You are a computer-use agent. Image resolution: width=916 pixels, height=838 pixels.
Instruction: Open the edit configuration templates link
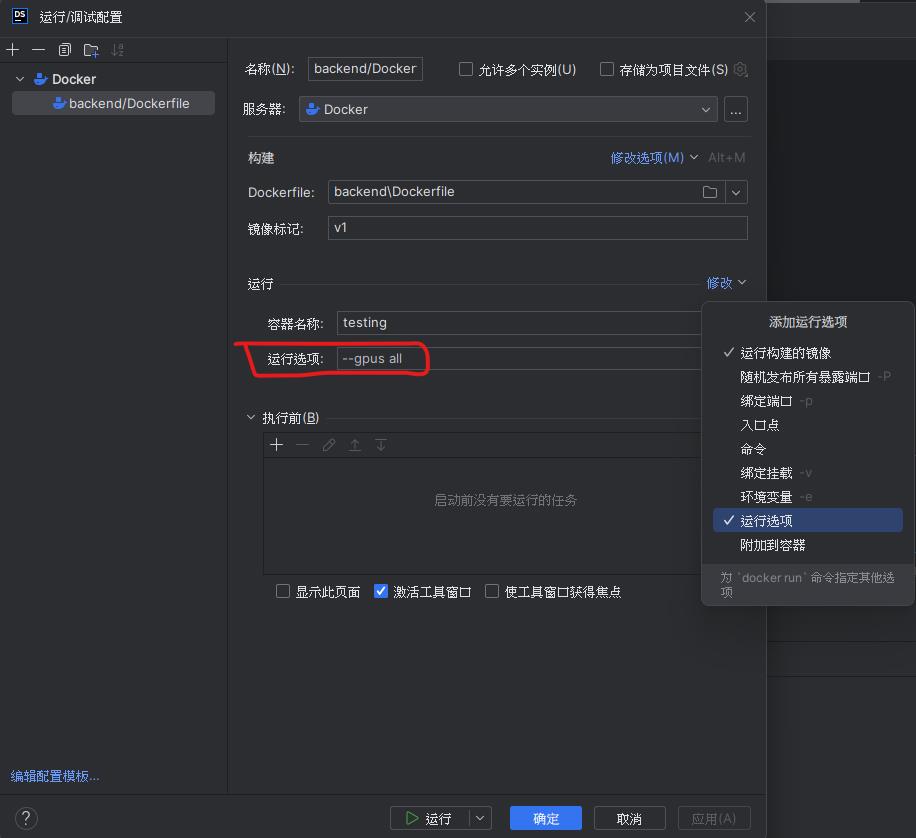click(x=55, y=776)
